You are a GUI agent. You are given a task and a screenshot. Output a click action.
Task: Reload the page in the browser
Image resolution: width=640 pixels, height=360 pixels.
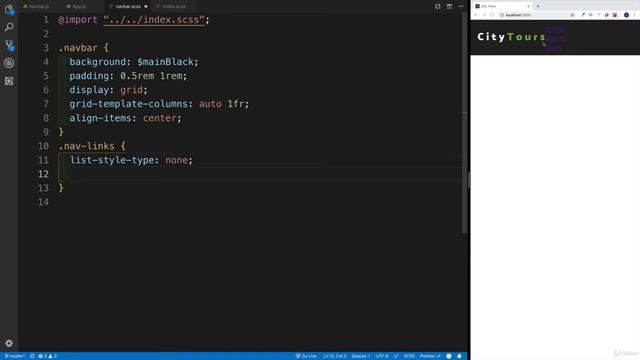(x=492, y=15)
